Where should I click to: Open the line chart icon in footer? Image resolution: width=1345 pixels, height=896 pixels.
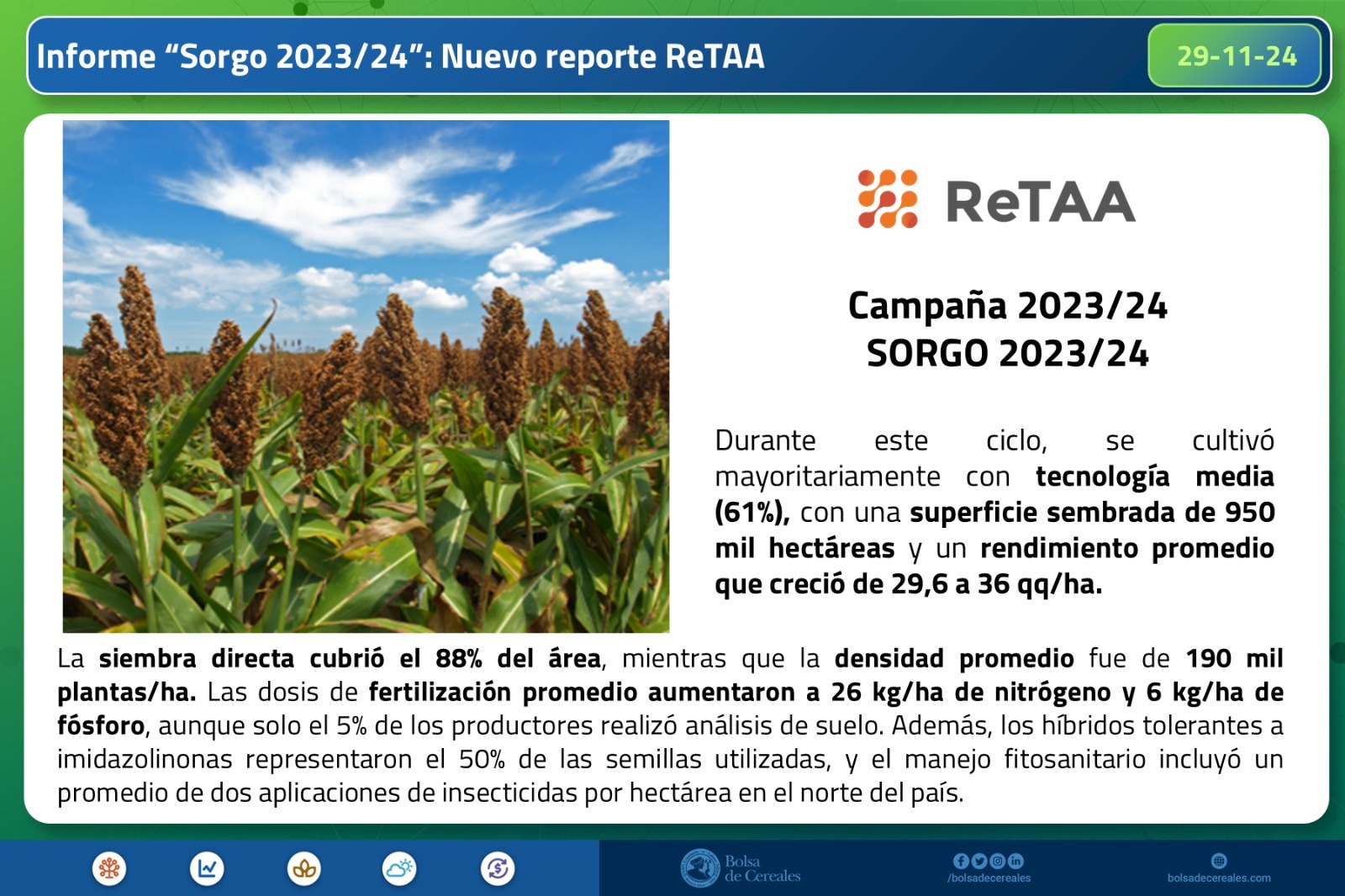point(207,868)
